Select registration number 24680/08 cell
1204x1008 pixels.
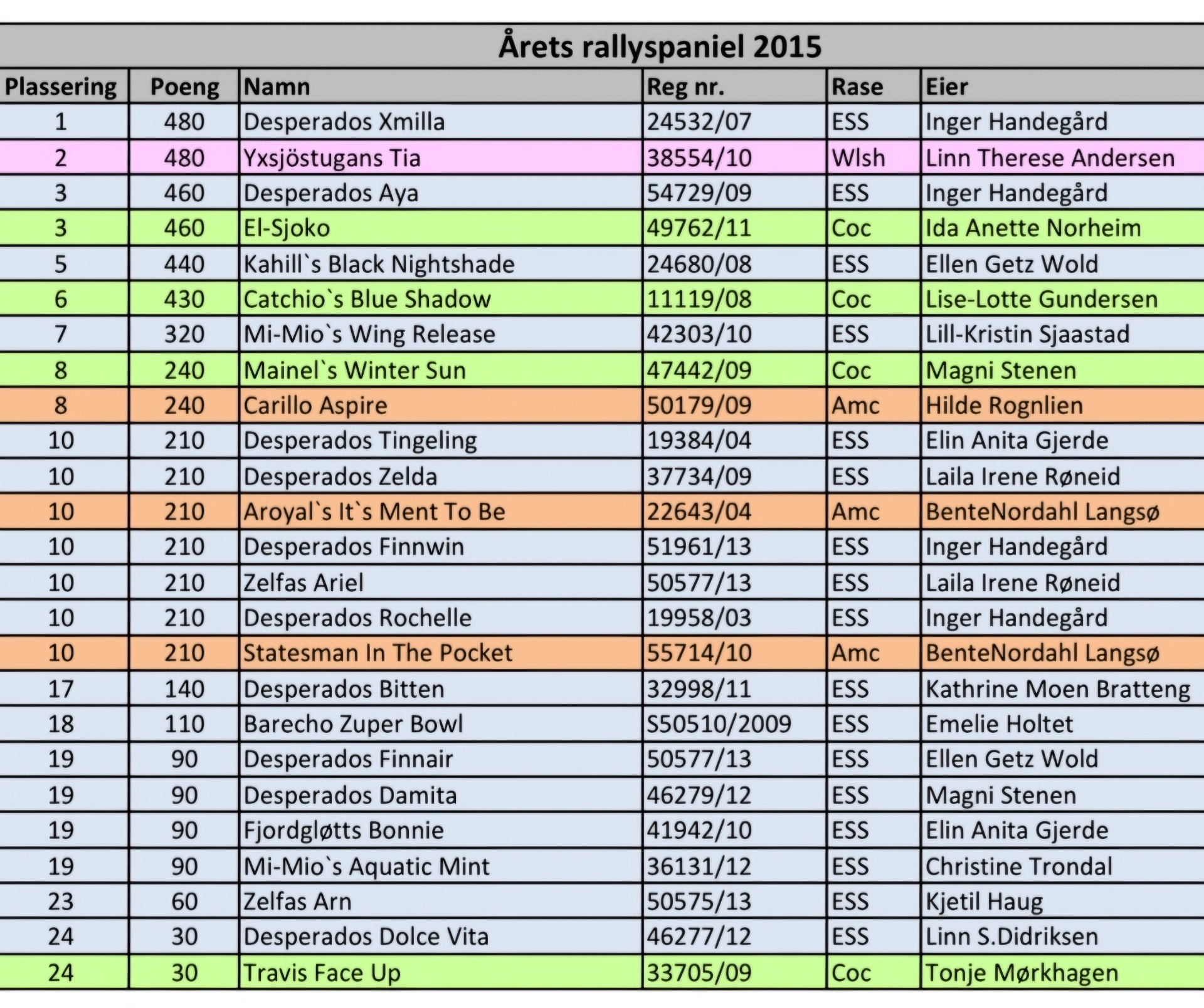pos(734,264)
